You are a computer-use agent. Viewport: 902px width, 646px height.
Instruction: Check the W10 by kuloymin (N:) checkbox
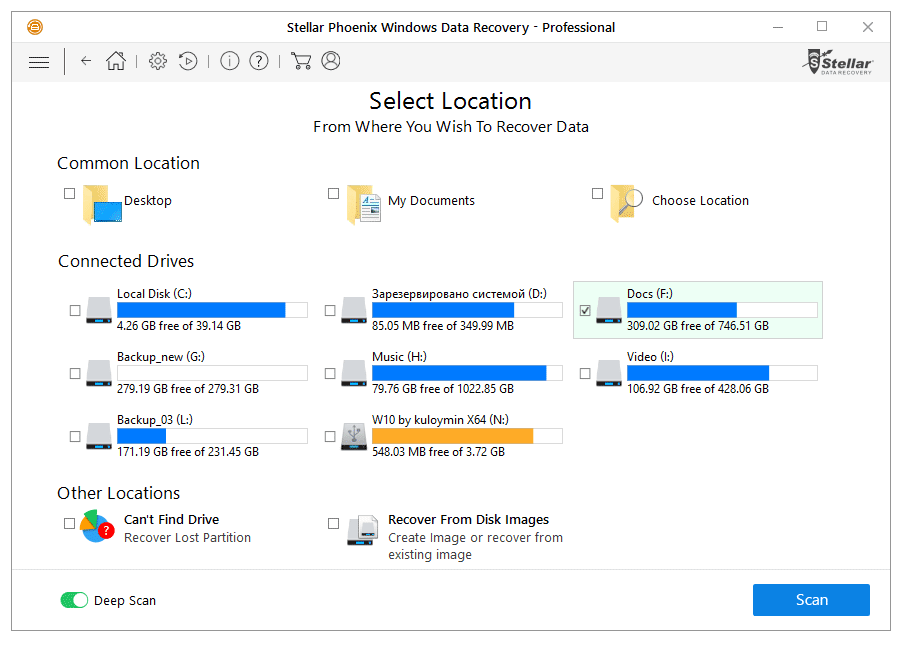click(x=330, y=437)
